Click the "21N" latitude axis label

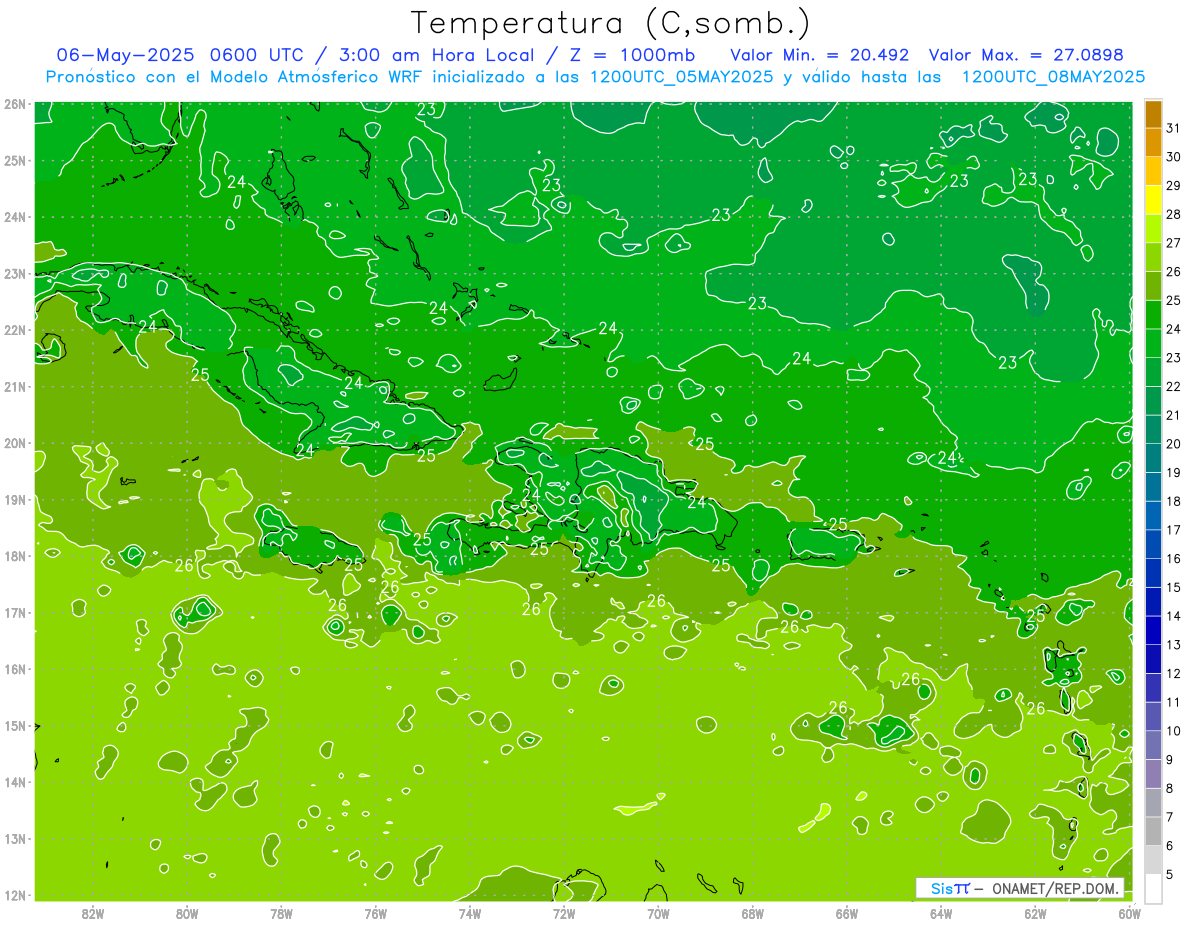[x=14, y=386]
